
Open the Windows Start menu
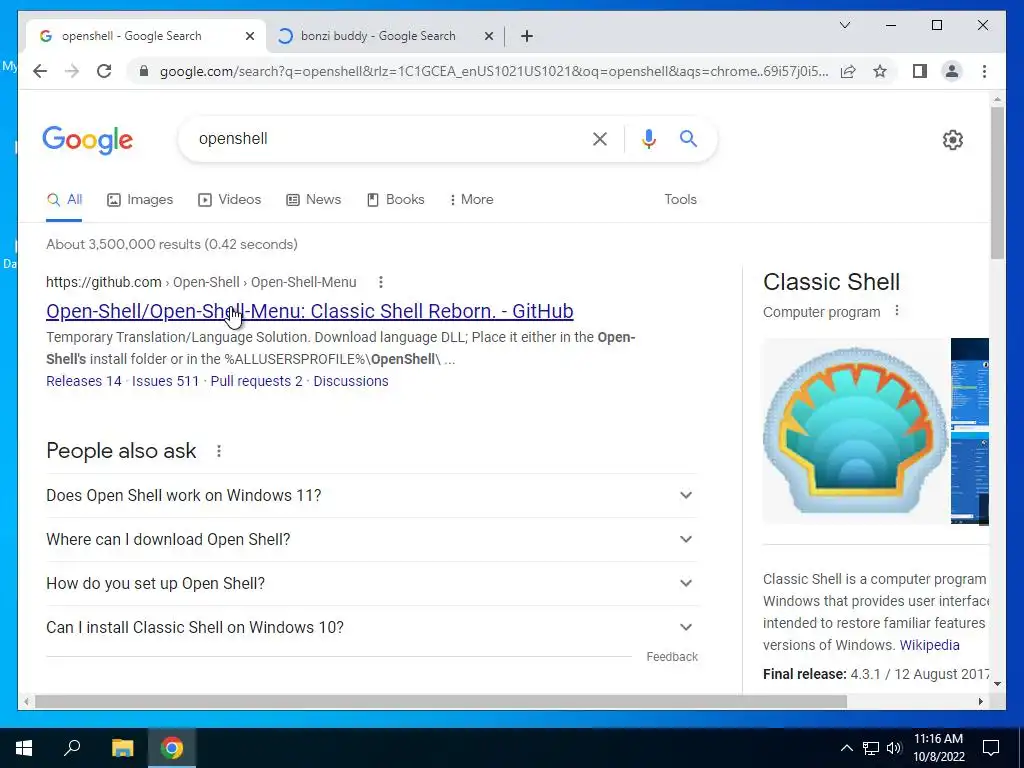(x=24, y=748)
